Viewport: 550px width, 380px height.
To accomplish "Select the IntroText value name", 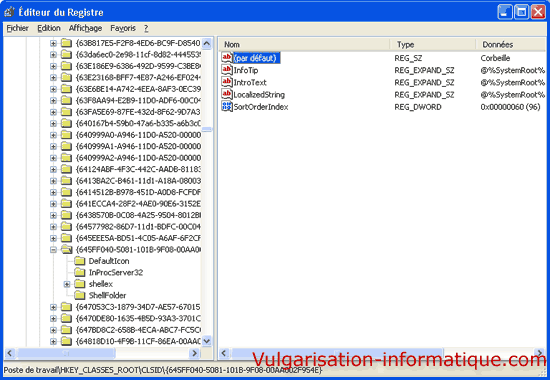I will point(250,82).
